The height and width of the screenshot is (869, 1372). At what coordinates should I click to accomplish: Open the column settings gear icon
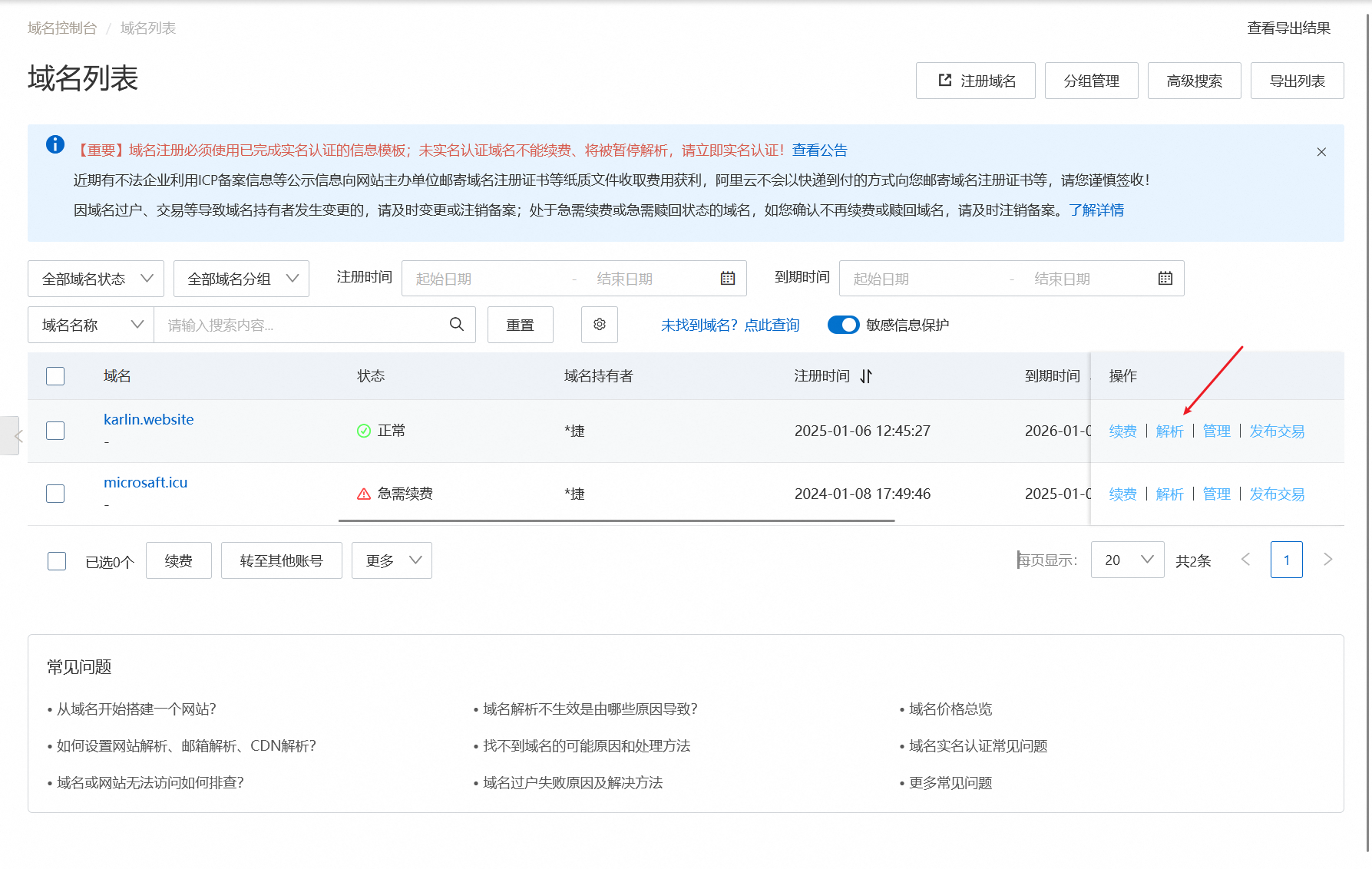tap(600, 325)
